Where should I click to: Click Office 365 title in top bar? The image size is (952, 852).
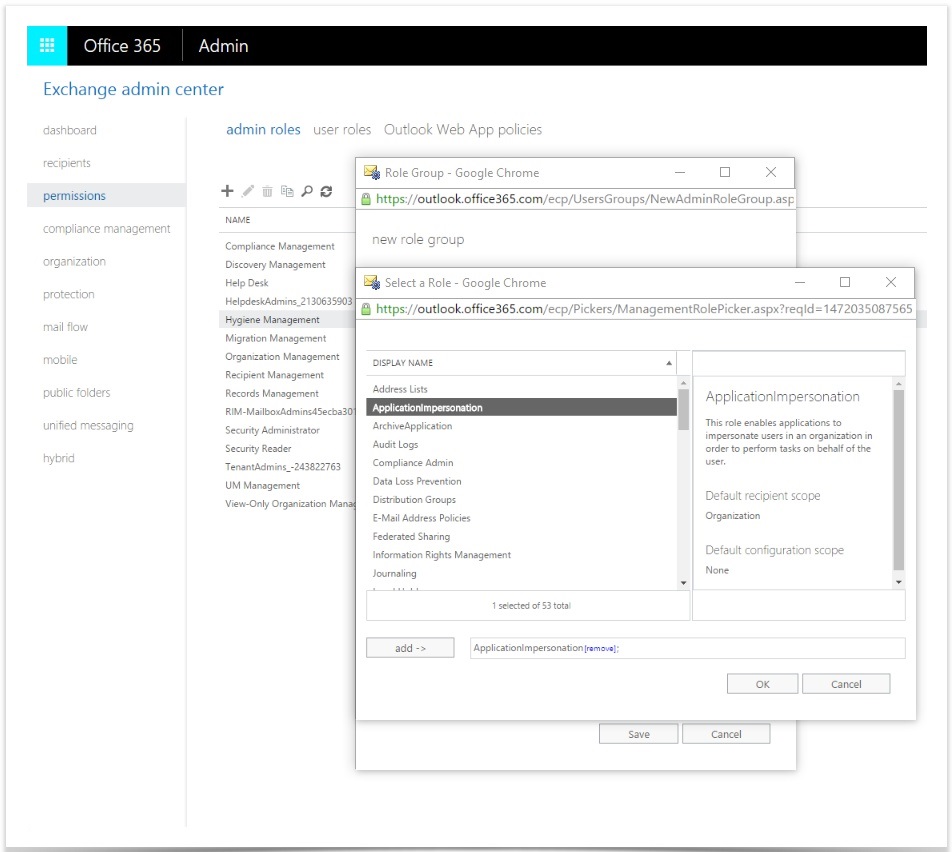tap(122, 46)
